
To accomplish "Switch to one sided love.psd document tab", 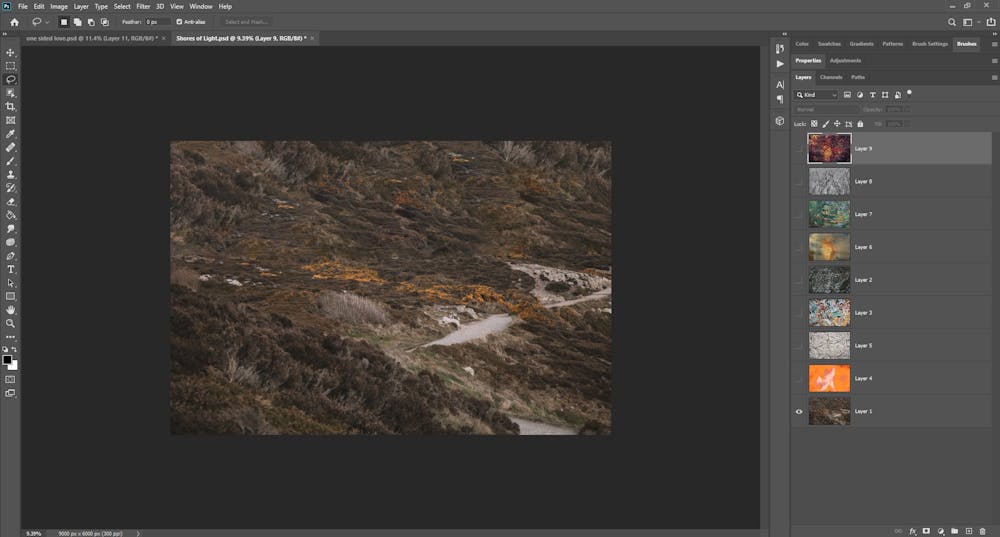I will coord(91,38).
